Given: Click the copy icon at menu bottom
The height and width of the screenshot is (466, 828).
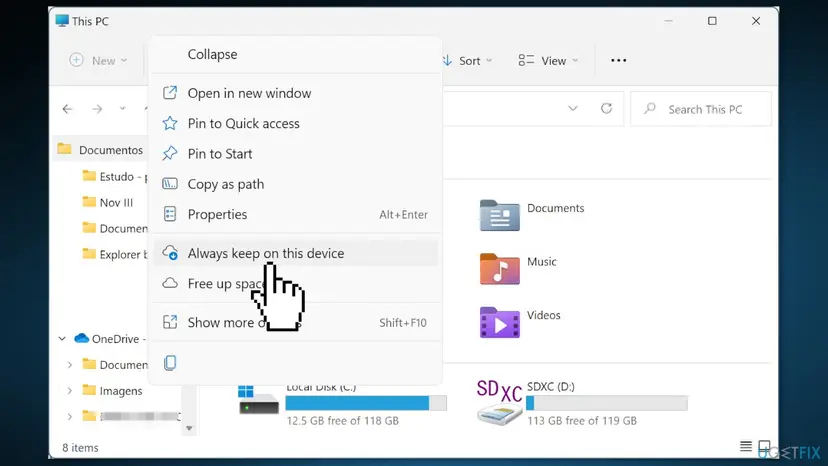Looking at the screenshot, I should pyautogui.click(x=170, y=362).
